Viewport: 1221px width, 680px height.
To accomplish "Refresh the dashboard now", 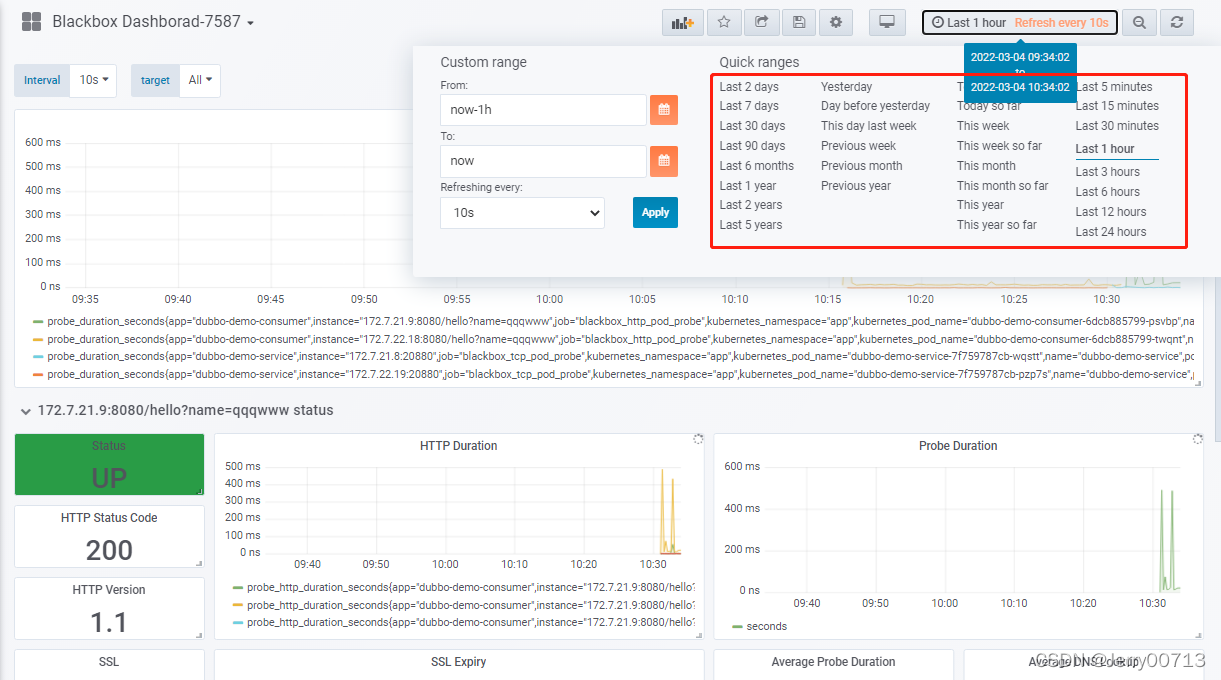I will (x=1177, y=22).
